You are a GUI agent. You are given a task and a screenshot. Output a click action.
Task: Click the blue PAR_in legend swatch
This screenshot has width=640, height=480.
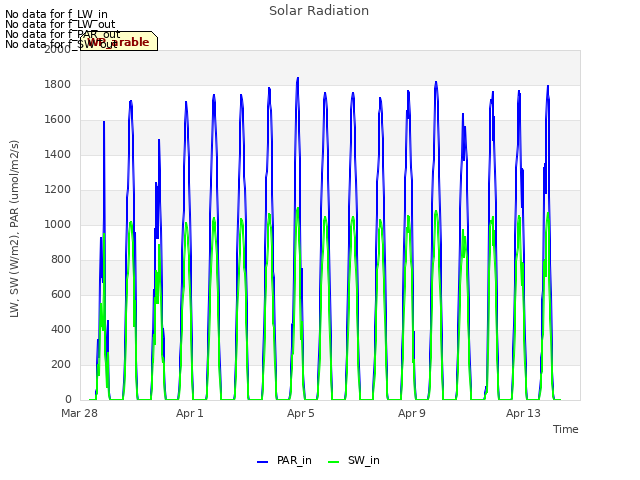[262, 462]
